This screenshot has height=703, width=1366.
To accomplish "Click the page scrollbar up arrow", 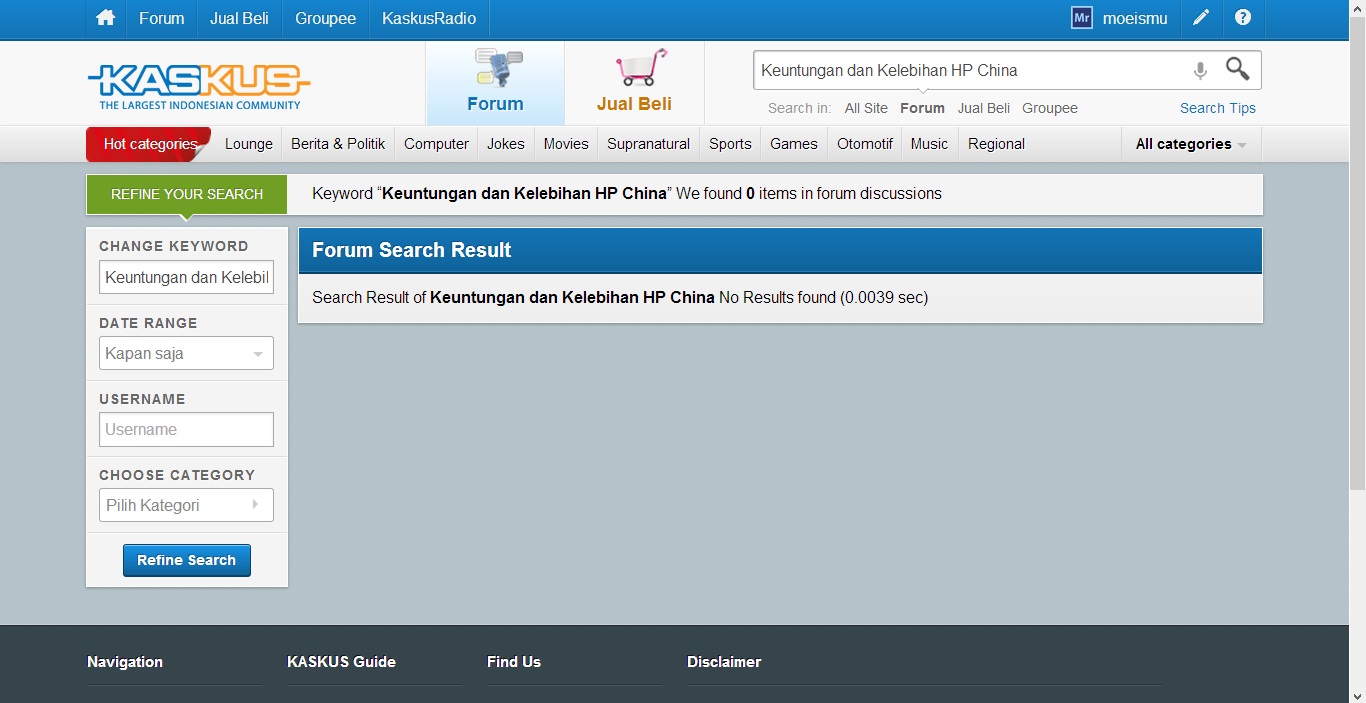I will coord(1357,8).
